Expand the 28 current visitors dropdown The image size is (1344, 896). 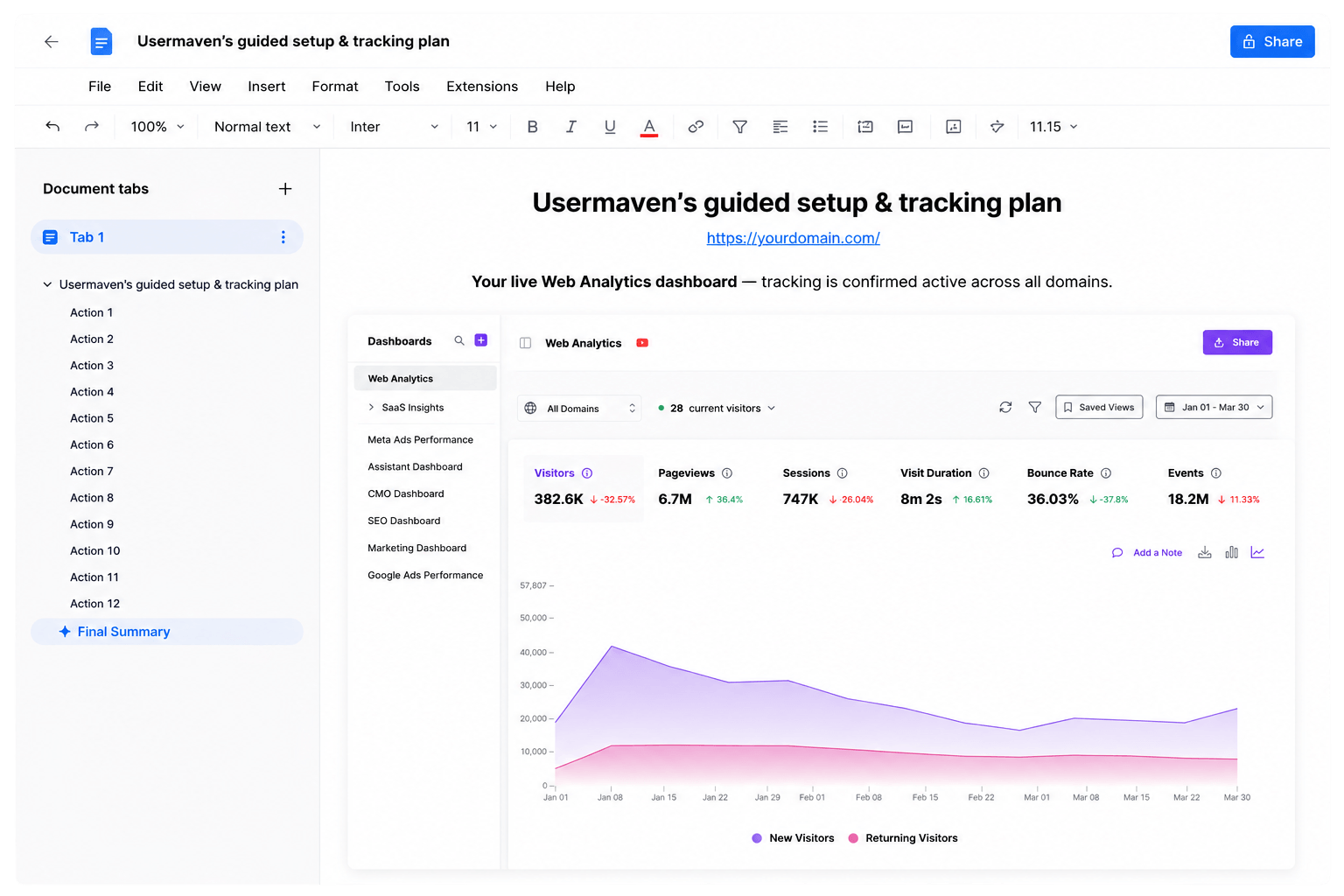pyautogui.click(x=717, y=409)
